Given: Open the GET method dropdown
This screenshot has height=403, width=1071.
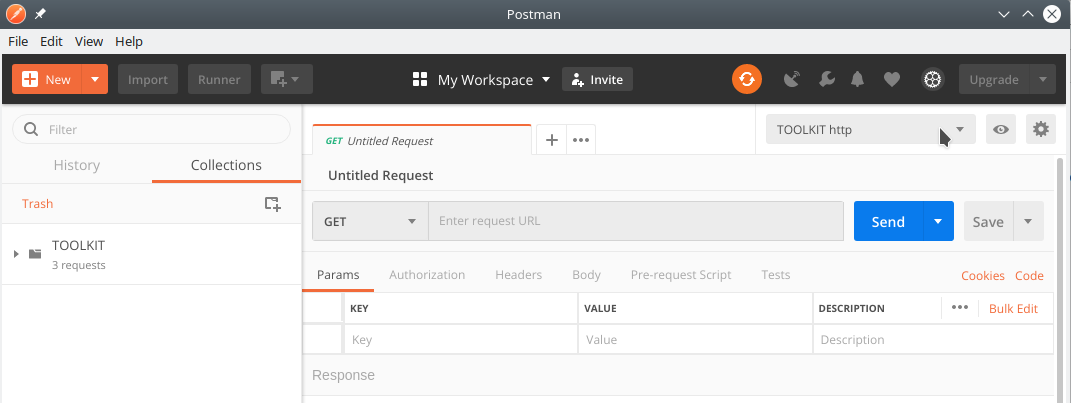Looking at the screenshot, I should pyautogui.click(x=370, y=221).
